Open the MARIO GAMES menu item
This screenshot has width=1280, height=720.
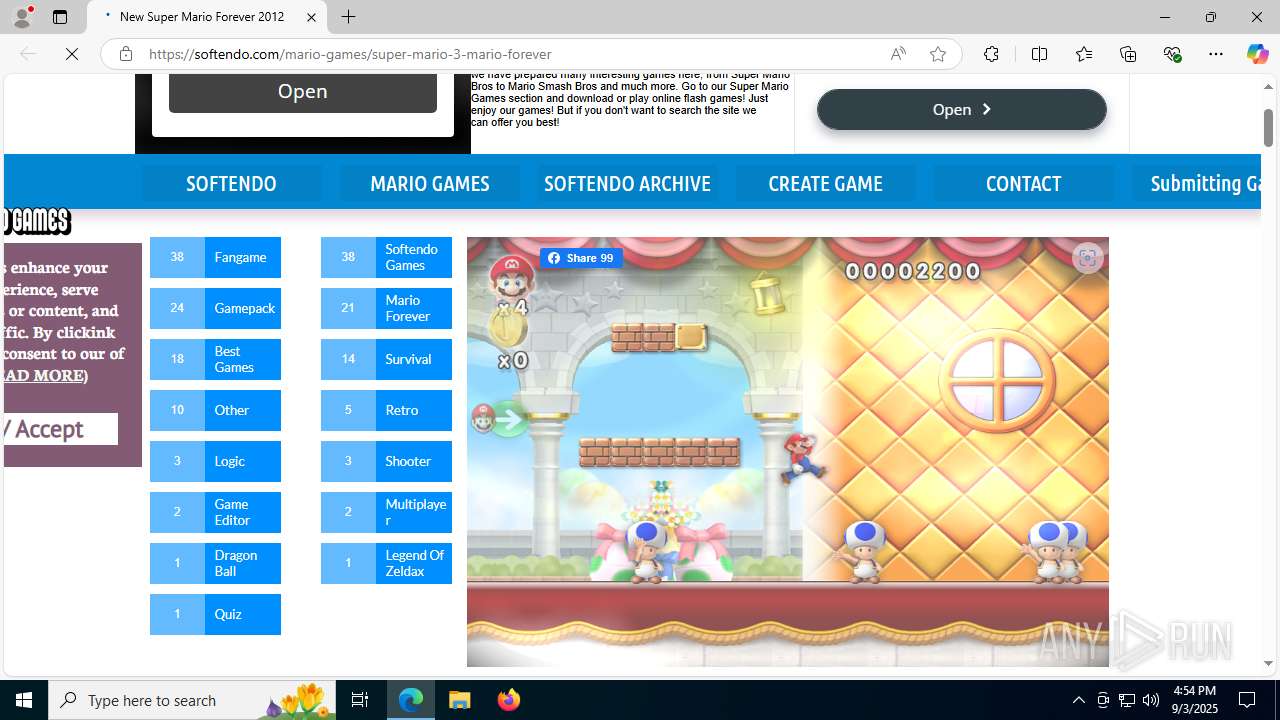(430, 183)
